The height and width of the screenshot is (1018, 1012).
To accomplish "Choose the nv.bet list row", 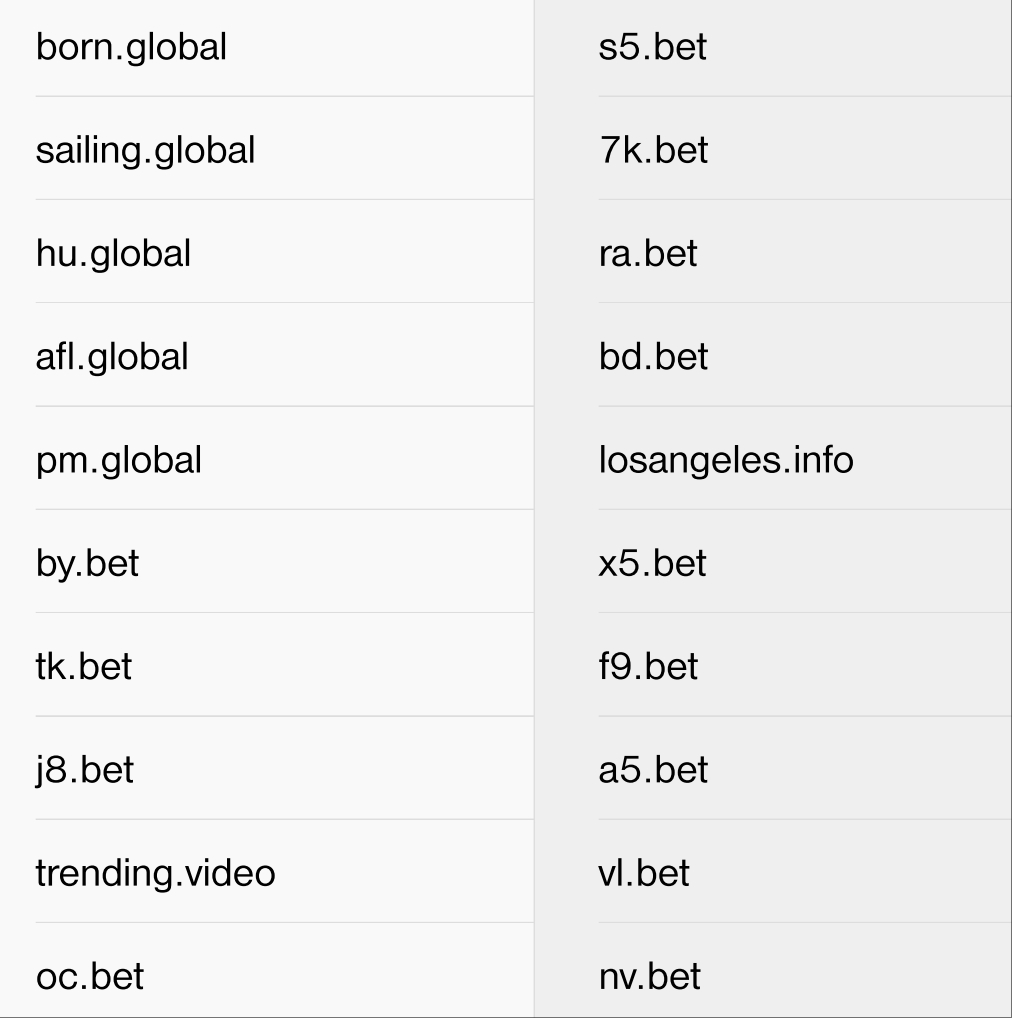I will (650, 976).
